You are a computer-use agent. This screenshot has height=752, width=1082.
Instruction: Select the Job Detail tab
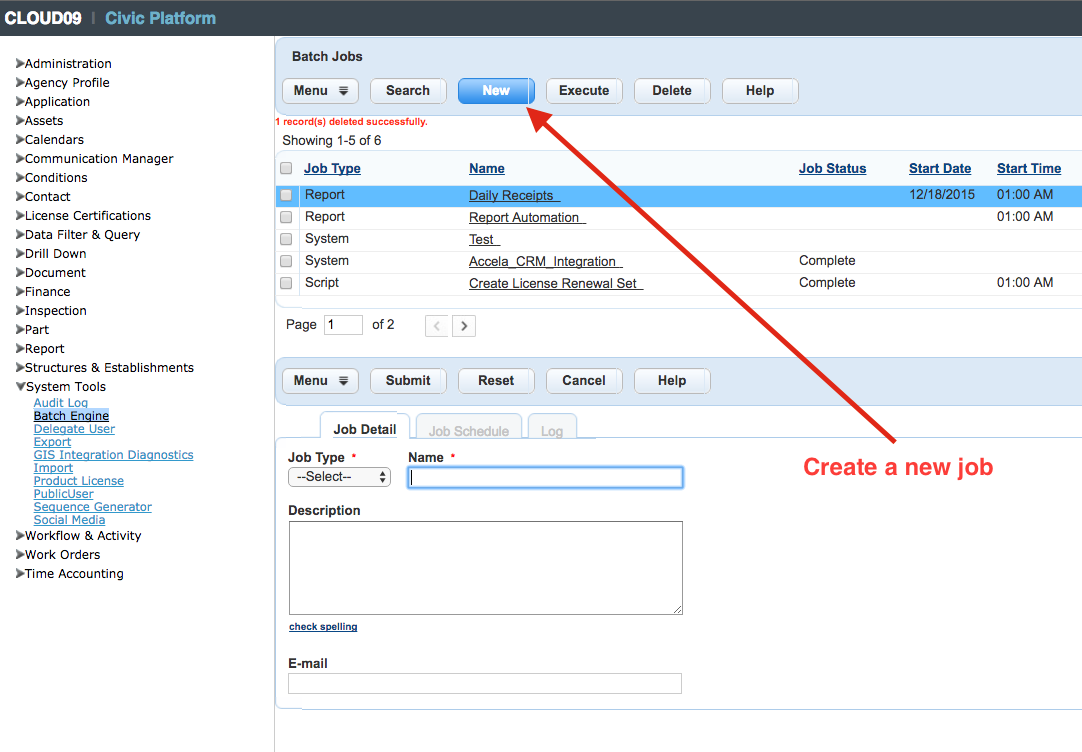[x=365, y=429]
